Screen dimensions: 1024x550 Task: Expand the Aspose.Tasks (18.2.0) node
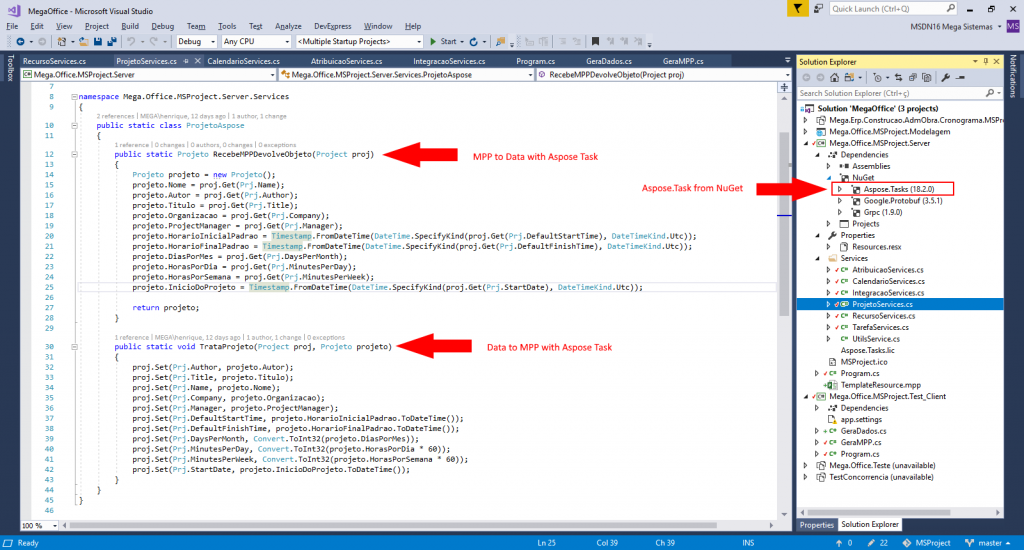coord(840,189)
